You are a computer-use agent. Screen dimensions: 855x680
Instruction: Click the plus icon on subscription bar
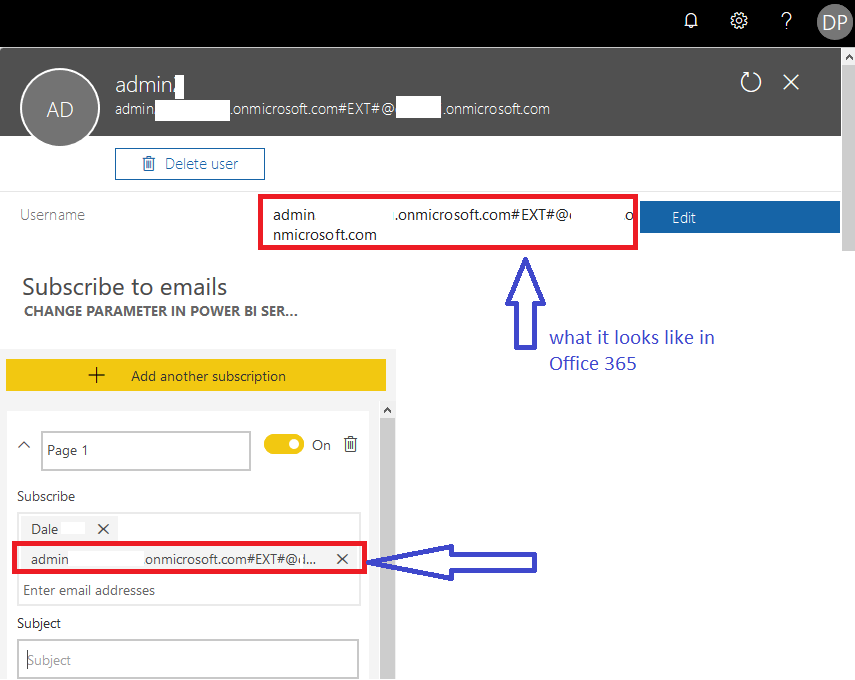tap(97, 375)
